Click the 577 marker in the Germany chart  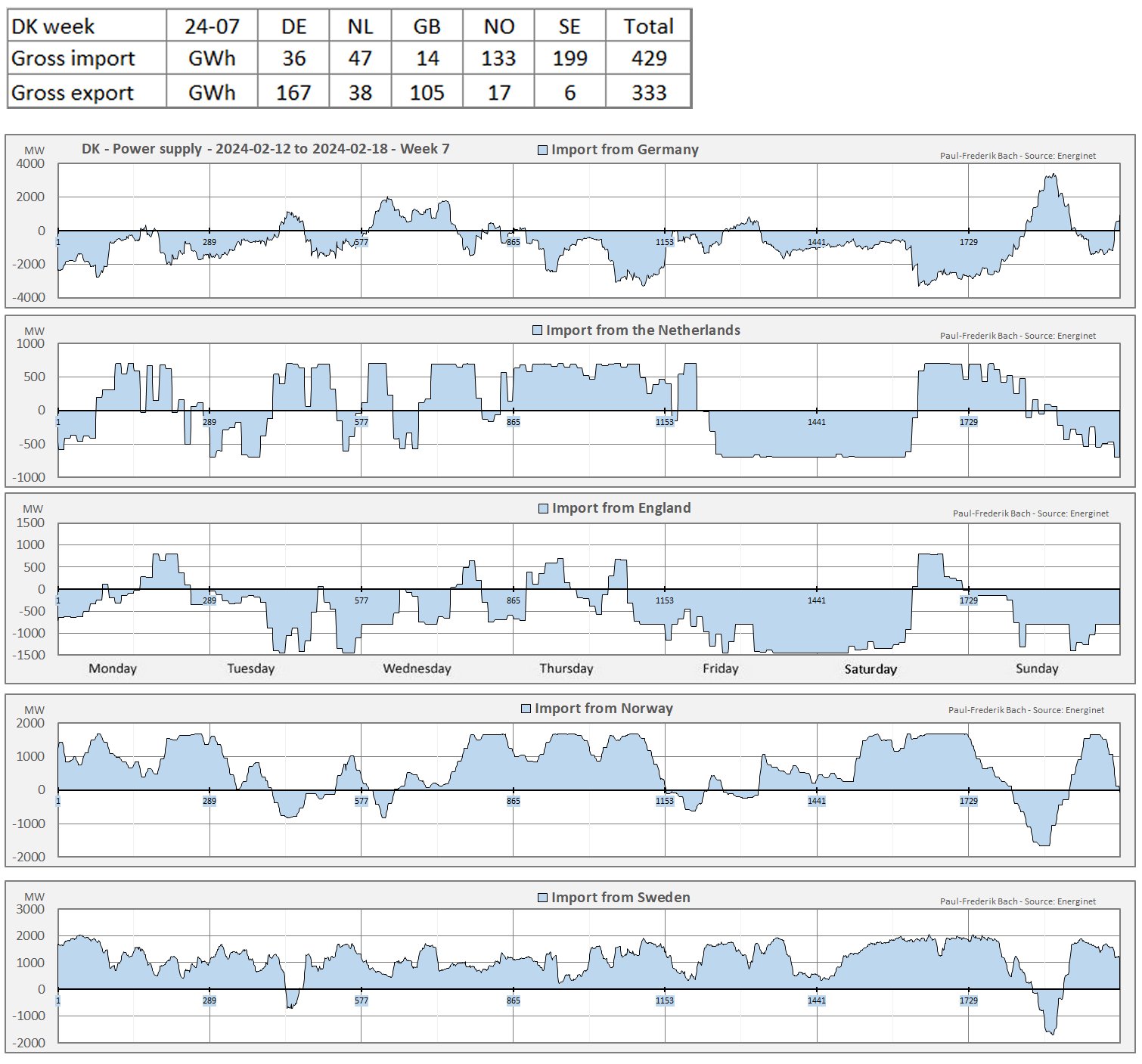click(362, 242)
